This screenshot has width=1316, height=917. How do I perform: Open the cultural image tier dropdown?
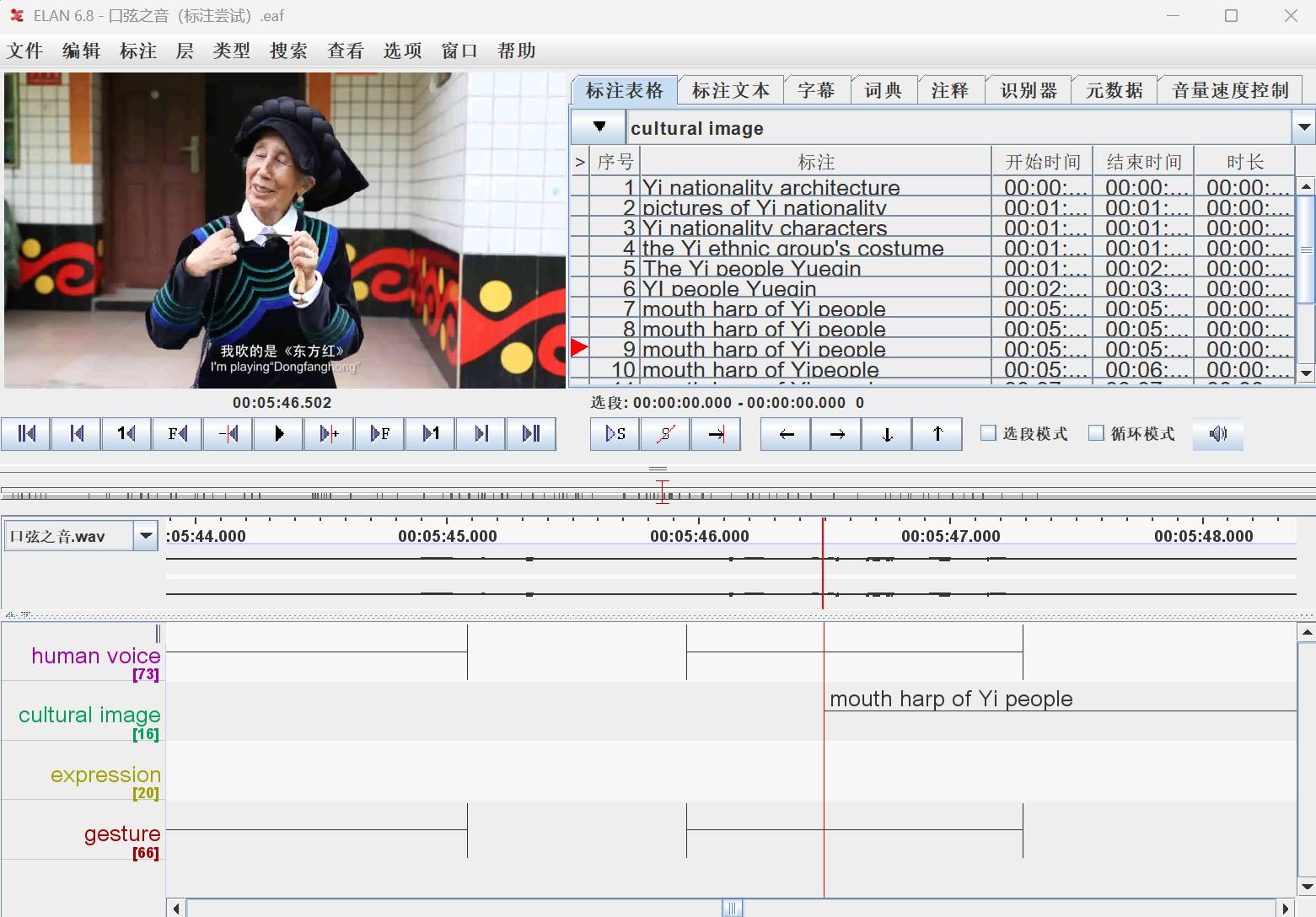(1303, 128)
